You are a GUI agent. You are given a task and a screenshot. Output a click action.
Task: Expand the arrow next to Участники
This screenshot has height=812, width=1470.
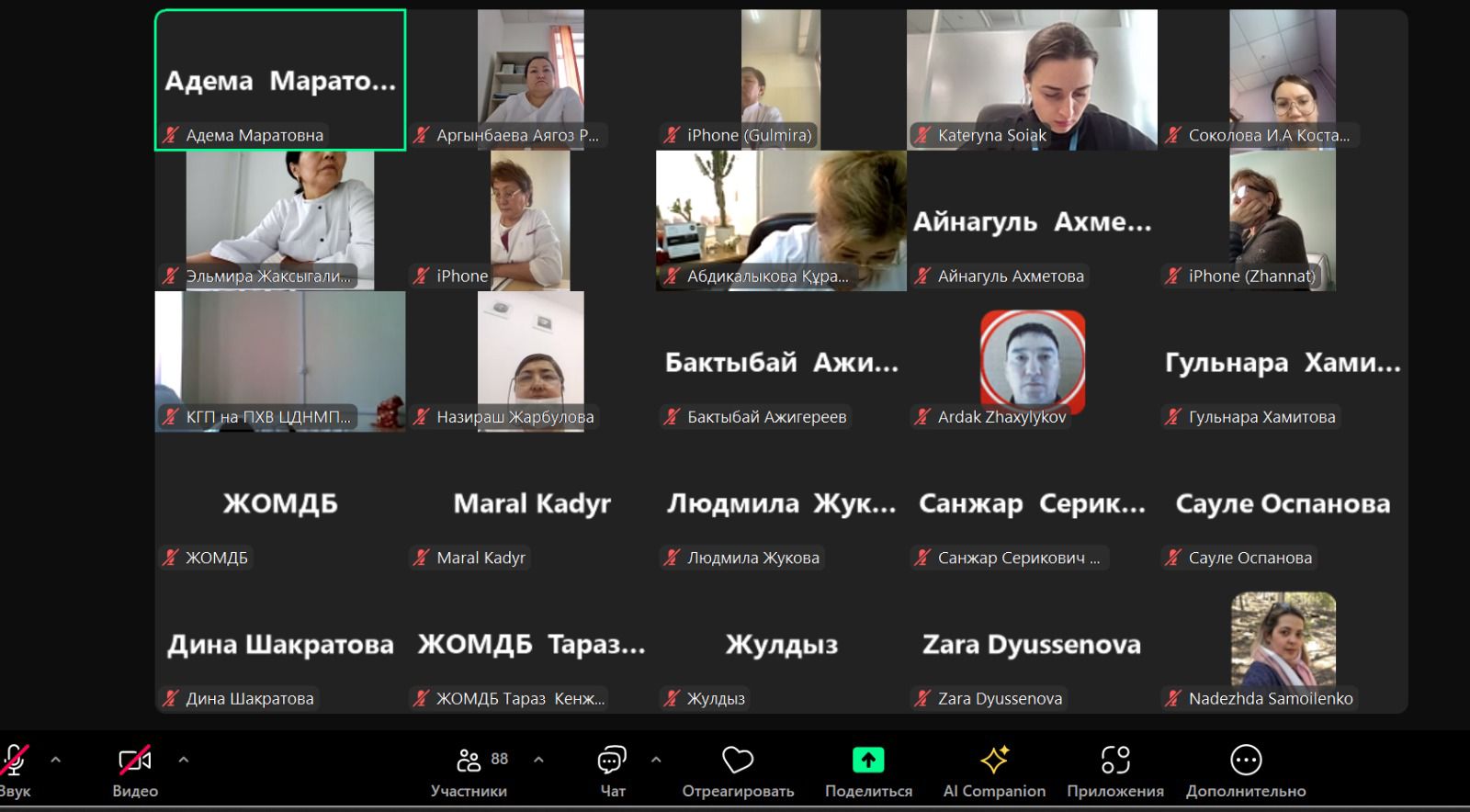point(538,760)
